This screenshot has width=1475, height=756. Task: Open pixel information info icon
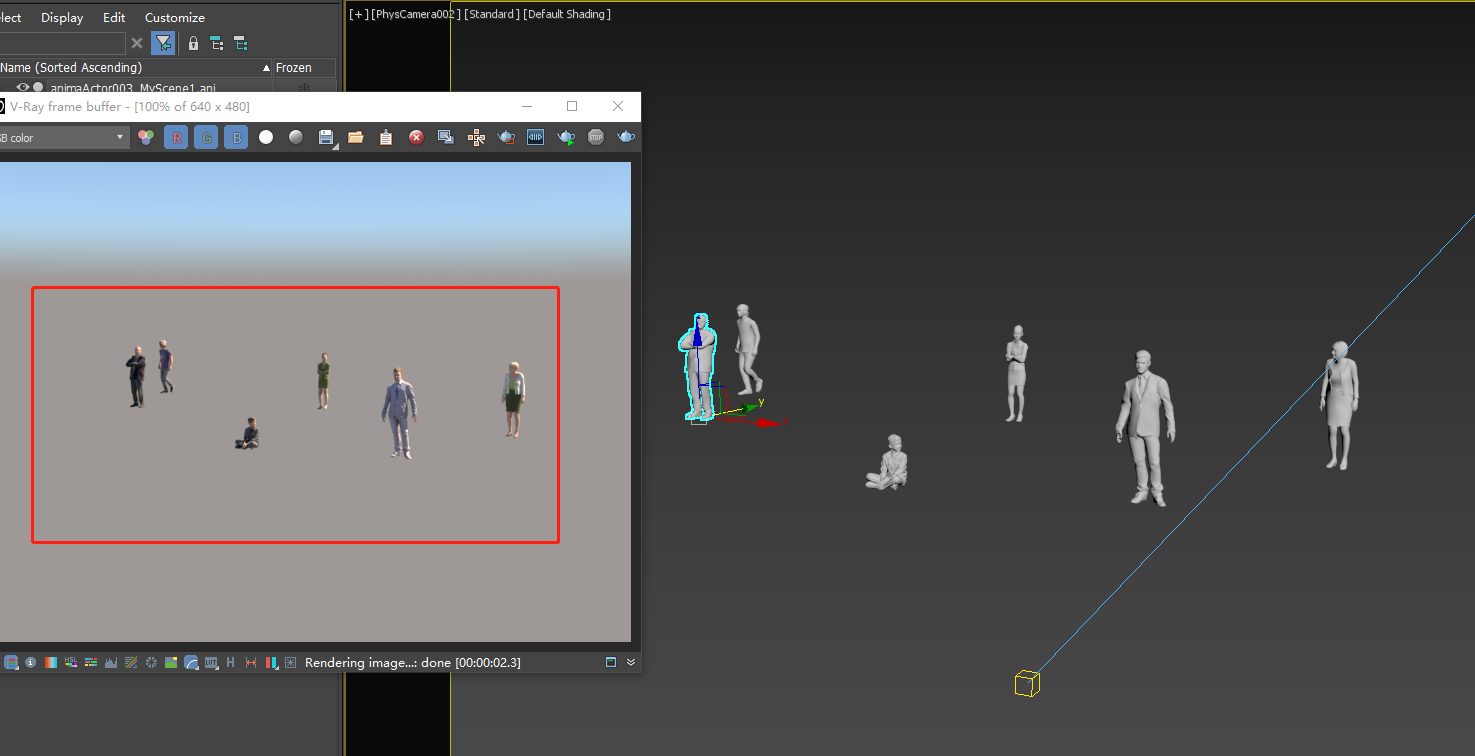30,662
